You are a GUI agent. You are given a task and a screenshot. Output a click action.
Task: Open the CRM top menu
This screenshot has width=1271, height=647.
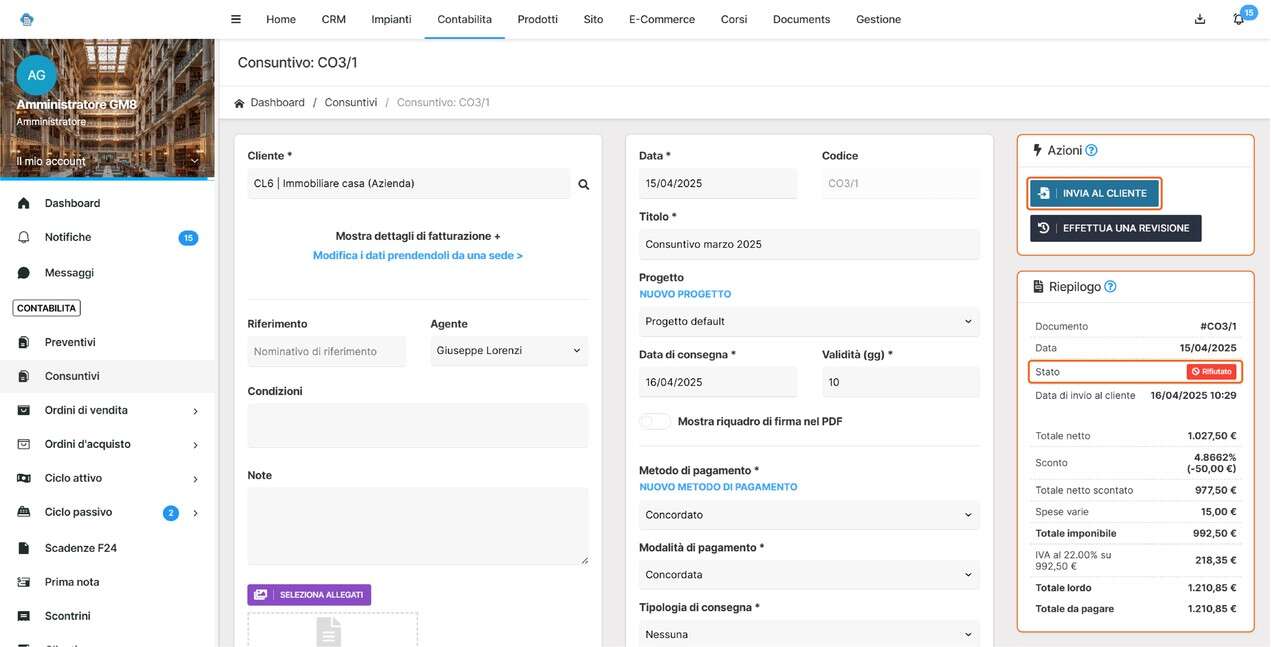coord(333,19)
